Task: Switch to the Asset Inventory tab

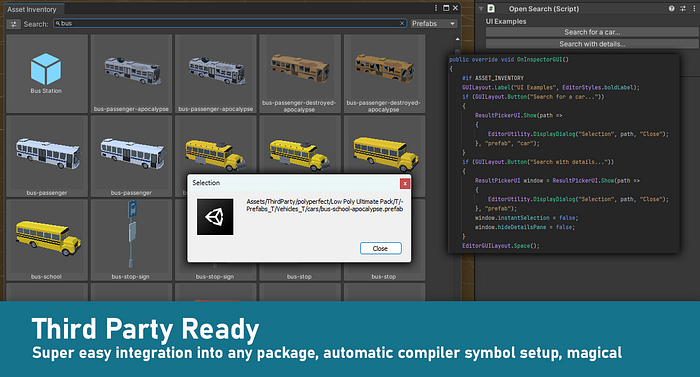Action: pos(32,9)
